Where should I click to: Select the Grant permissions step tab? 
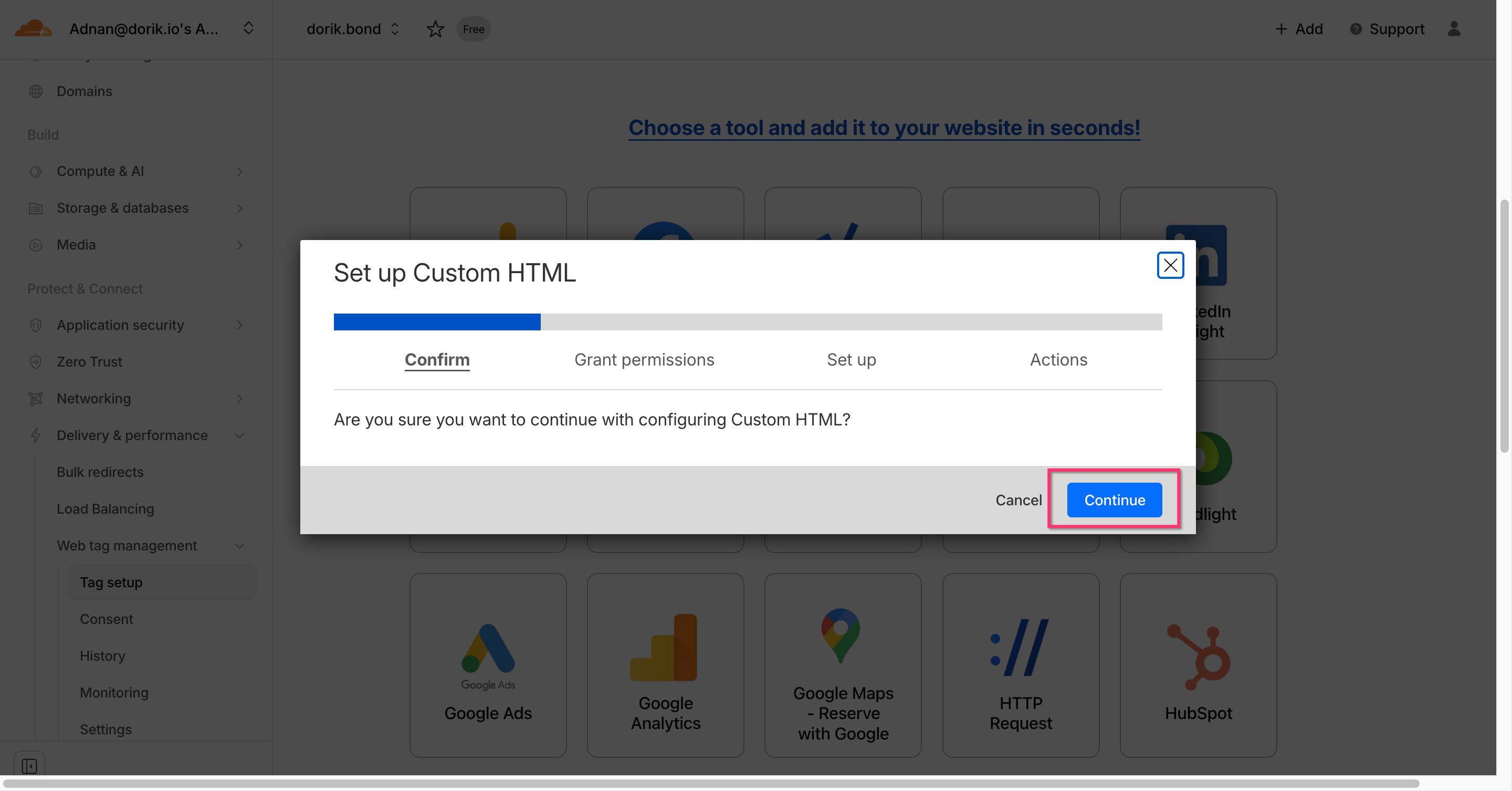point(644,359)
